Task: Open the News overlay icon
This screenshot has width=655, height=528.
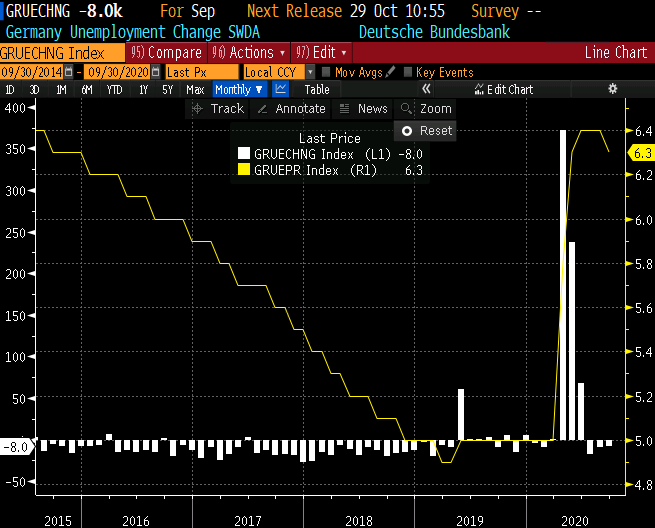Action: pyautogui.click(x=345, y=109)
